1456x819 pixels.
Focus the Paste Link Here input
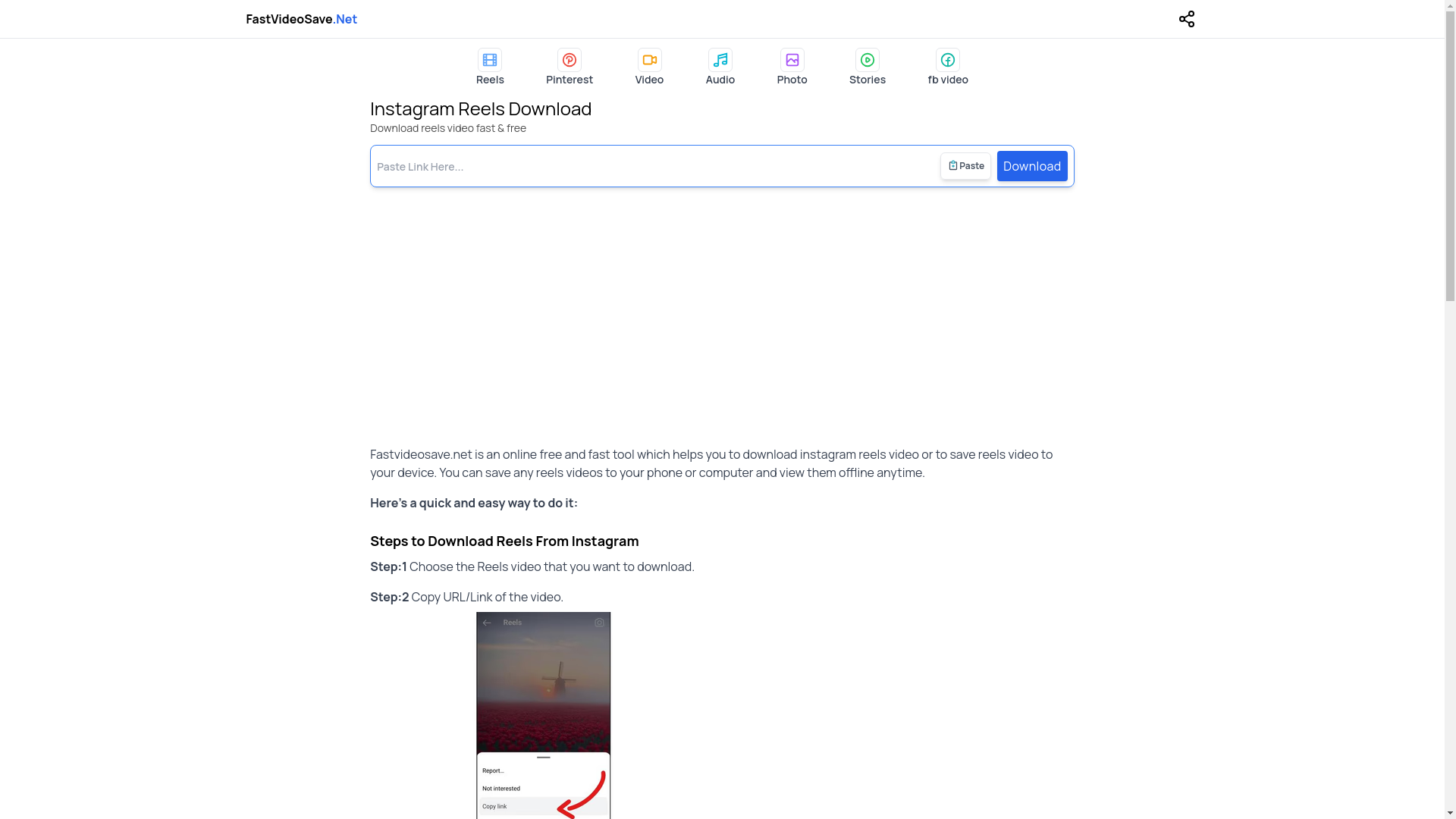pyautogui.click(x=655, y=166)
